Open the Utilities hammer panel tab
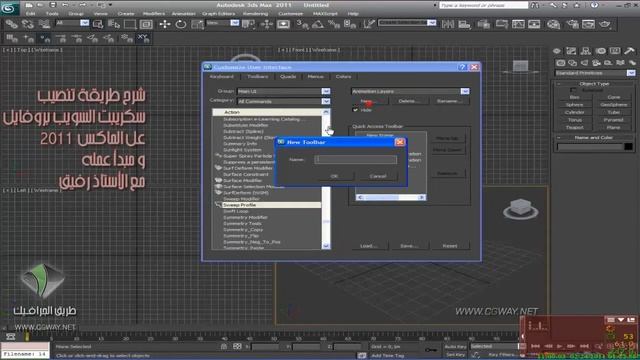The image size is (640, 360). [x=629, y=51]
